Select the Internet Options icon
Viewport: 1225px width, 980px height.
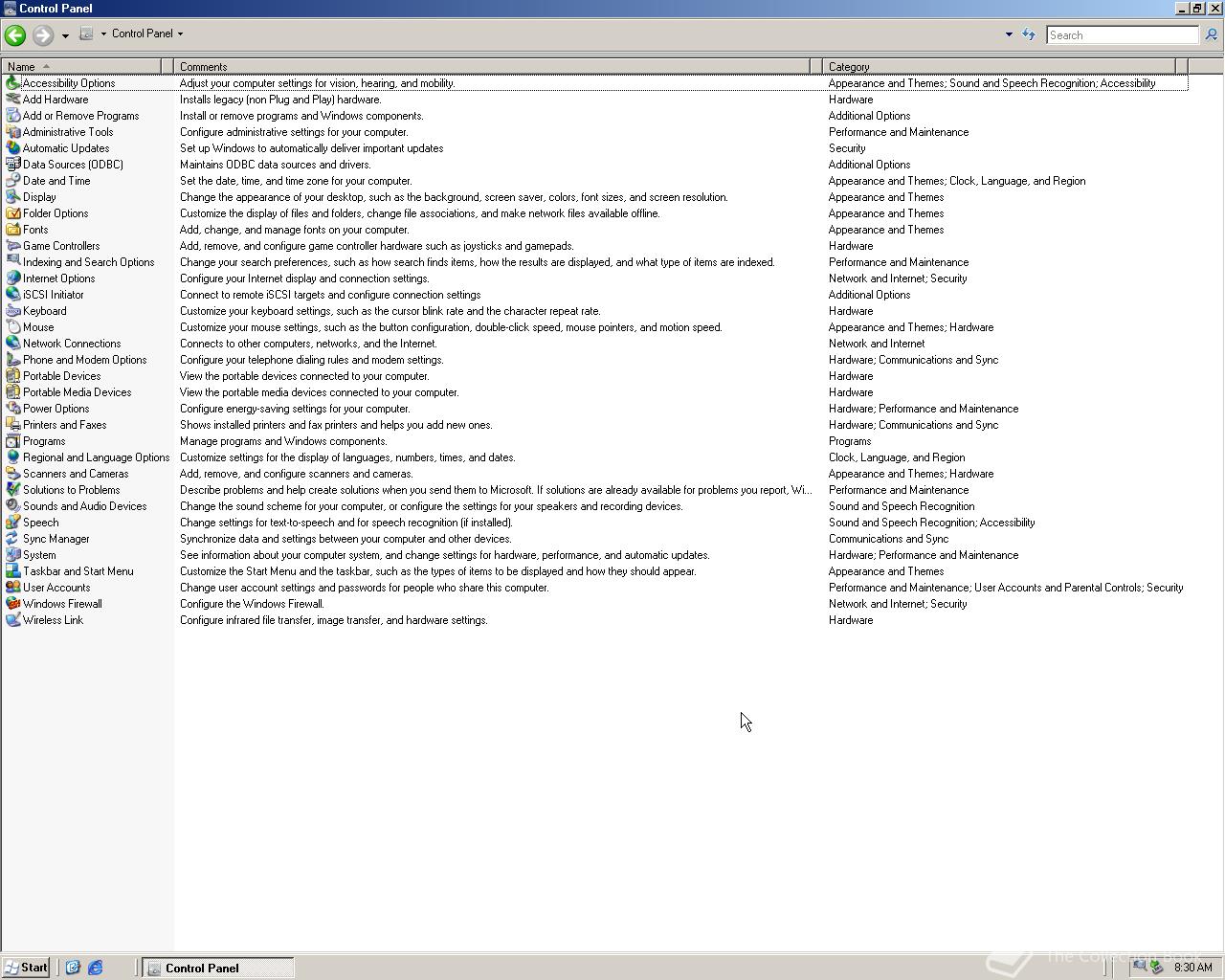tap(12, 278)
